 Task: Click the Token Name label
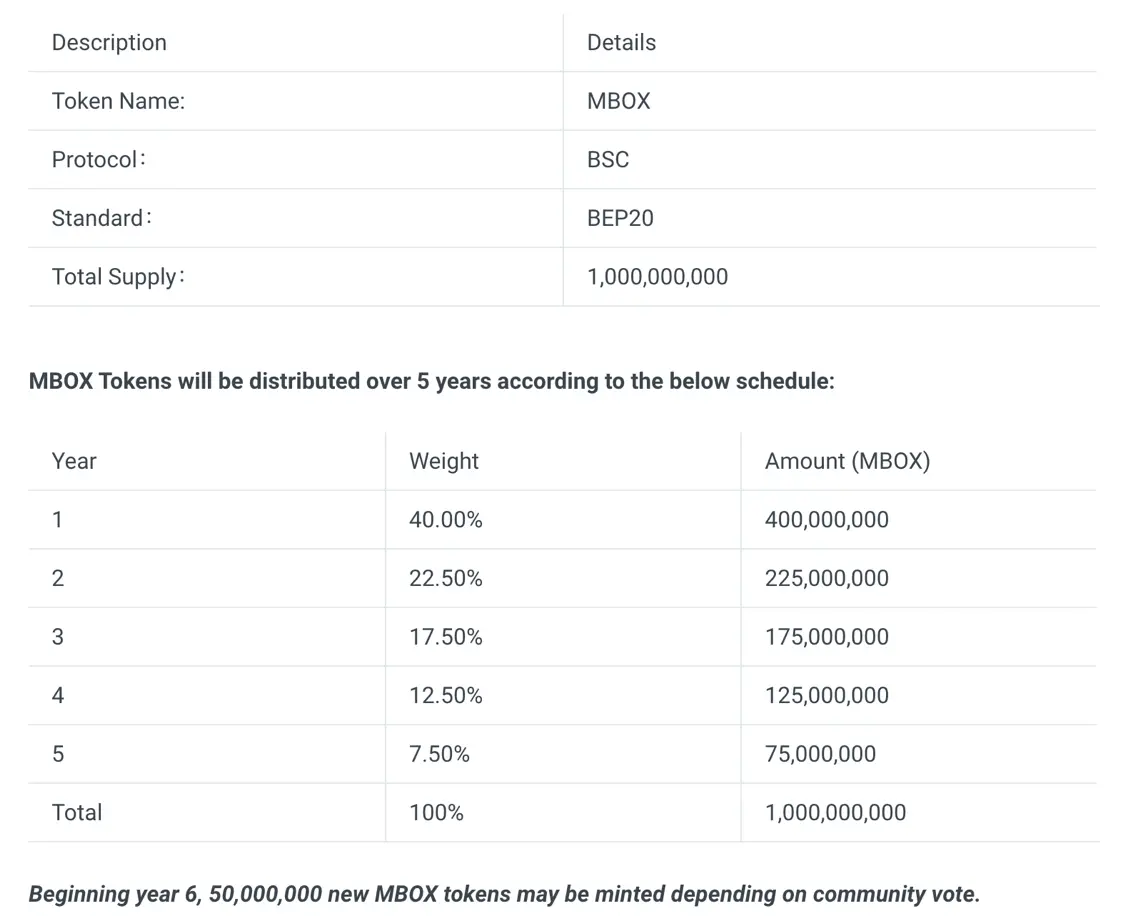[x=118, y=101]
